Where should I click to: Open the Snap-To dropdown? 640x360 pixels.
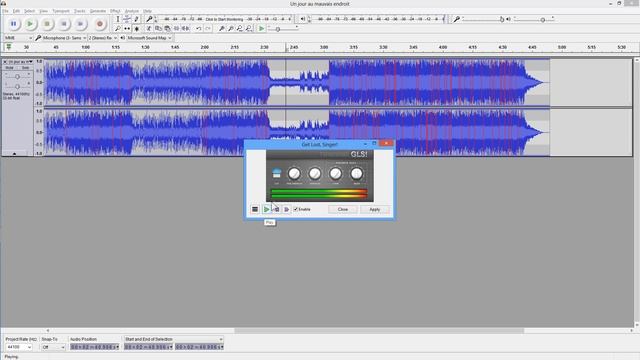[x=53, y=347]
